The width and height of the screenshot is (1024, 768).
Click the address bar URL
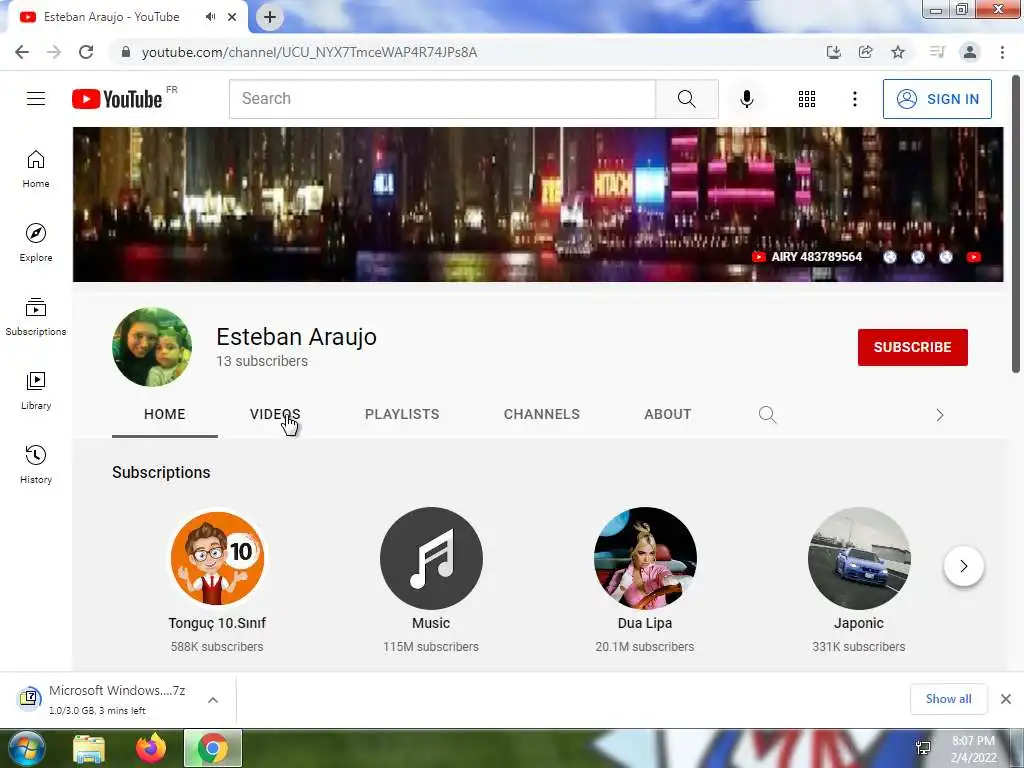[x=310, y=52]
